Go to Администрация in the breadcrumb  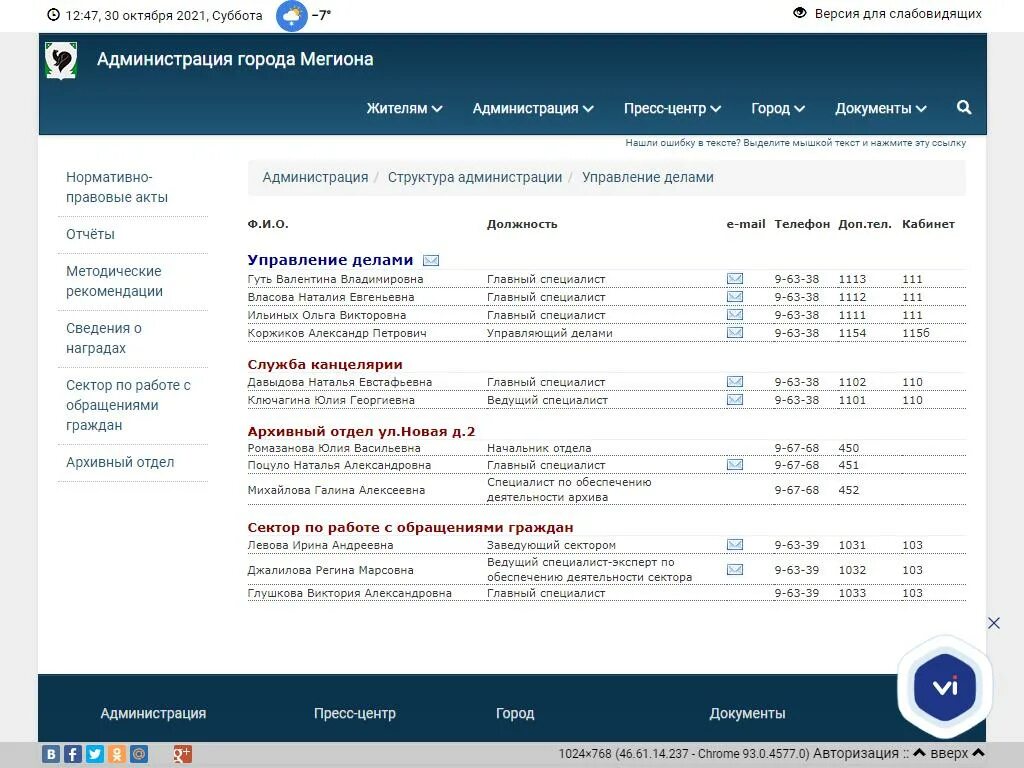tap(315, 178)
